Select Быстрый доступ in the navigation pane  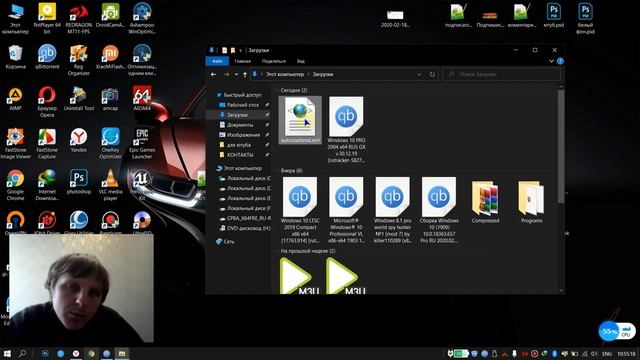pyautogui.click(x=239, y=95)
